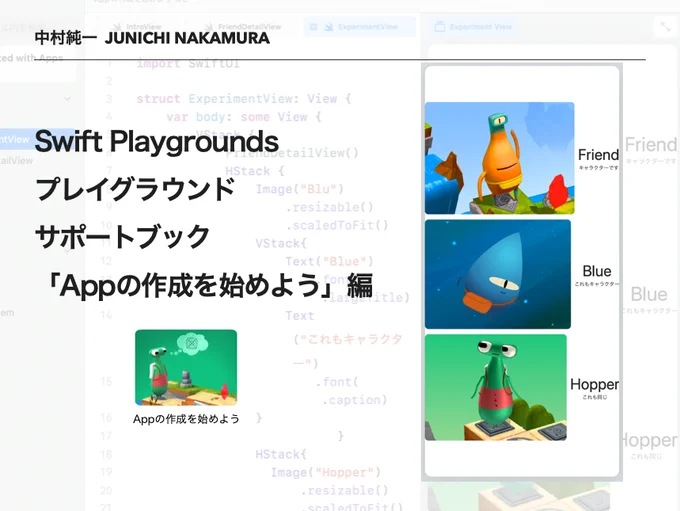
Task: Switch to the faded IntroView editor tab
Action: (x=137, y=27)
